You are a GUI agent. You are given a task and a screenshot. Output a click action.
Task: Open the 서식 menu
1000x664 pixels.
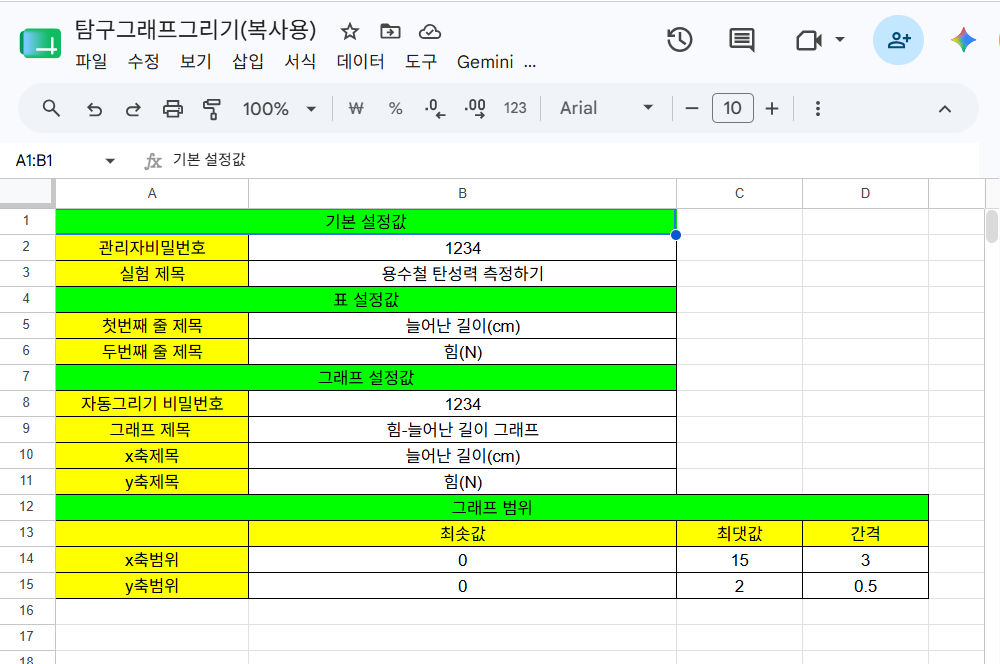300,61
